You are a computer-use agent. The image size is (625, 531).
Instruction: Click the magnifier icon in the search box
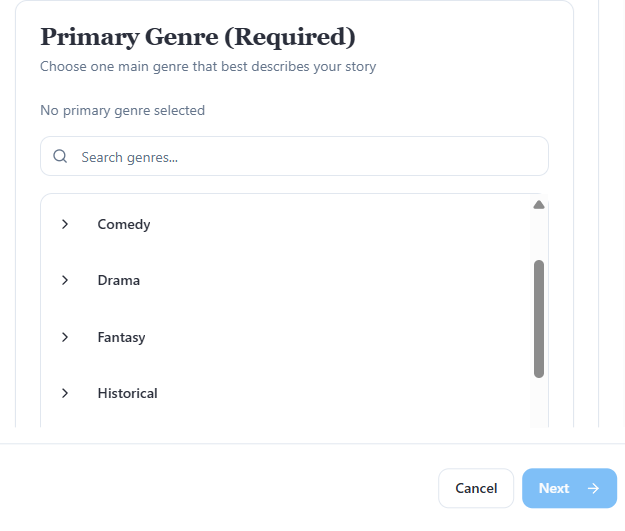pyautogui.click(x=60, y=156)
